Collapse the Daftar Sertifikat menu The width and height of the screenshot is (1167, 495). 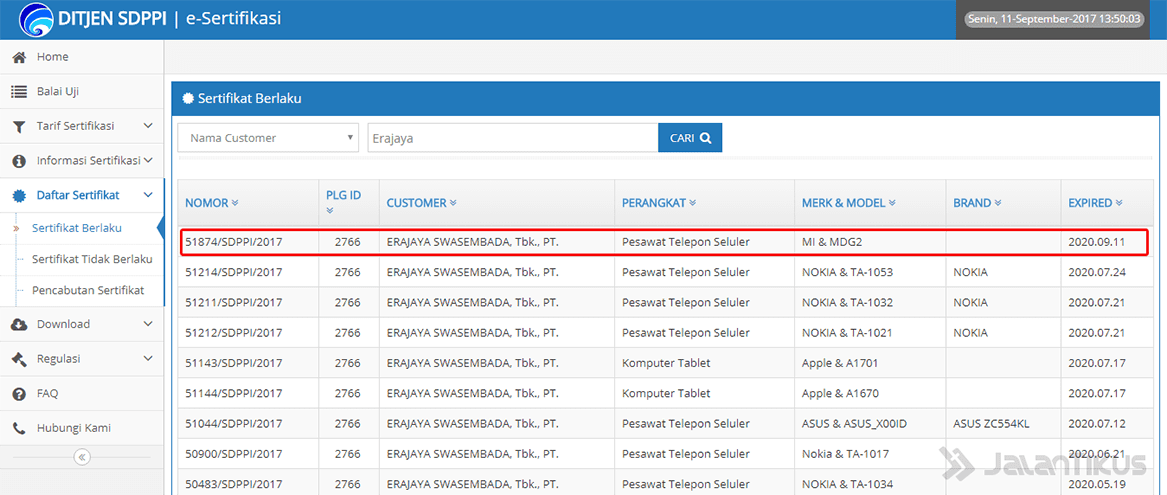[x=148, y=195]
